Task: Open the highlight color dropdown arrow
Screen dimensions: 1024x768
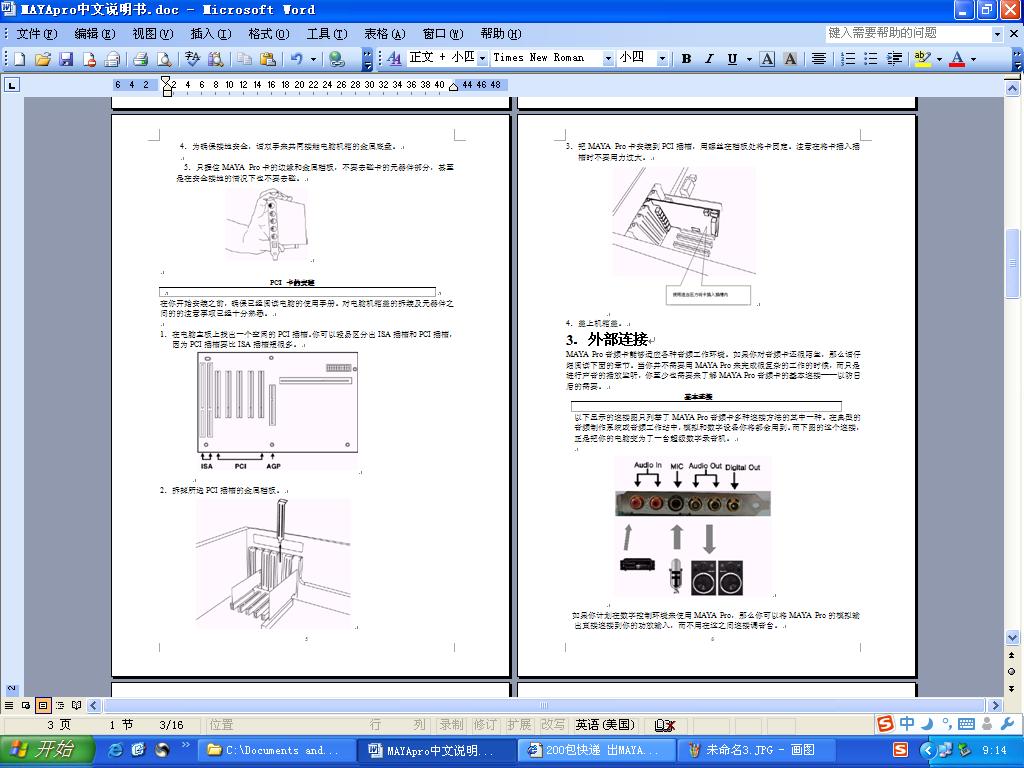Action: click(x=939, y=59)
